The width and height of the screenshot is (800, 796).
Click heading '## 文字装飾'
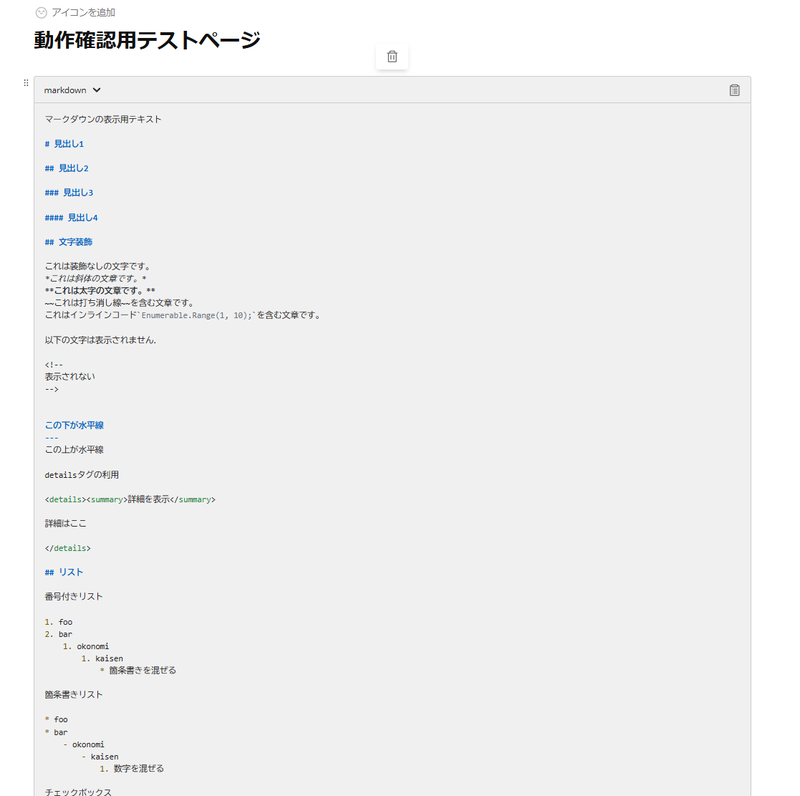(68, 242)
